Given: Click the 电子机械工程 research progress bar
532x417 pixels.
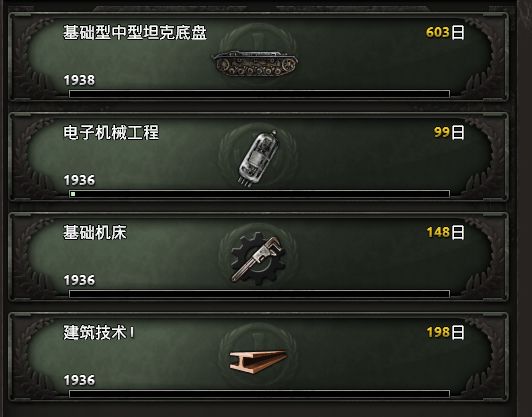Looking at the screenshot, I should tap(260, 194).
